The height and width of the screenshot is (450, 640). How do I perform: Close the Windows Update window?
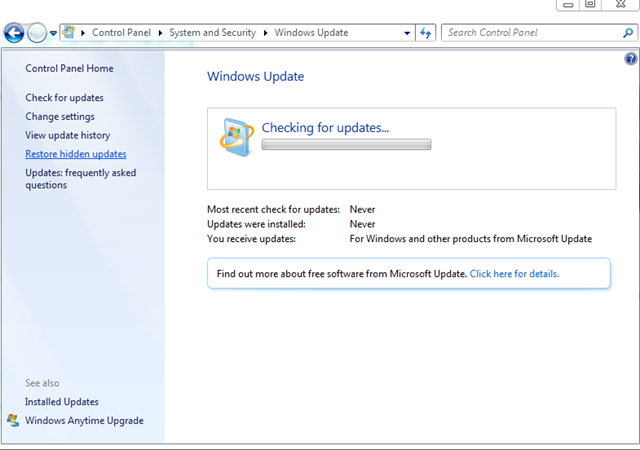tap(621, 4)
